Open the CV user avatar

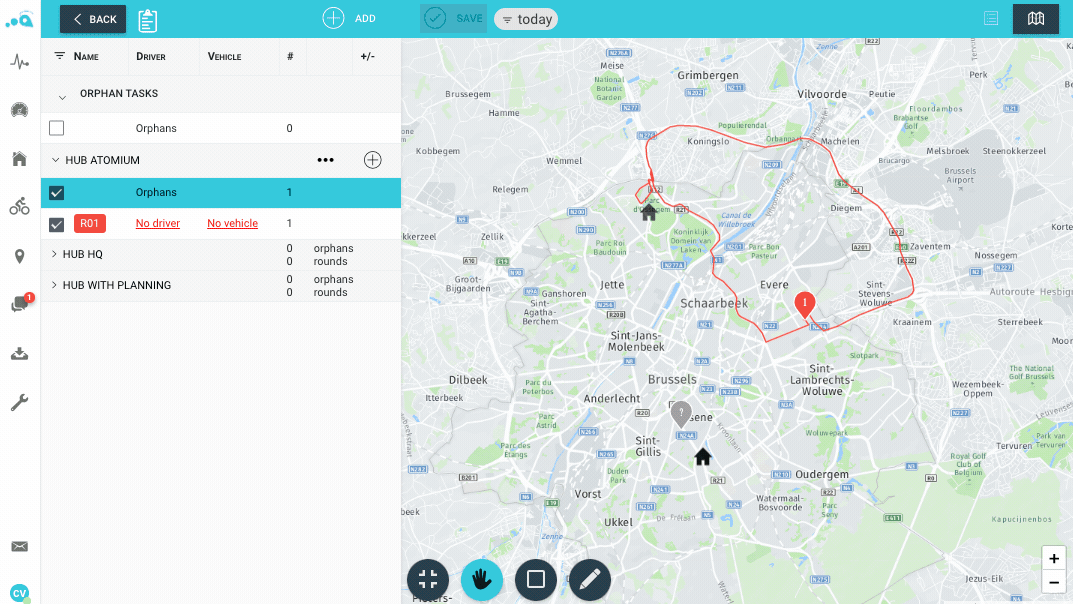pyautogui.click(x=19, y=592)
